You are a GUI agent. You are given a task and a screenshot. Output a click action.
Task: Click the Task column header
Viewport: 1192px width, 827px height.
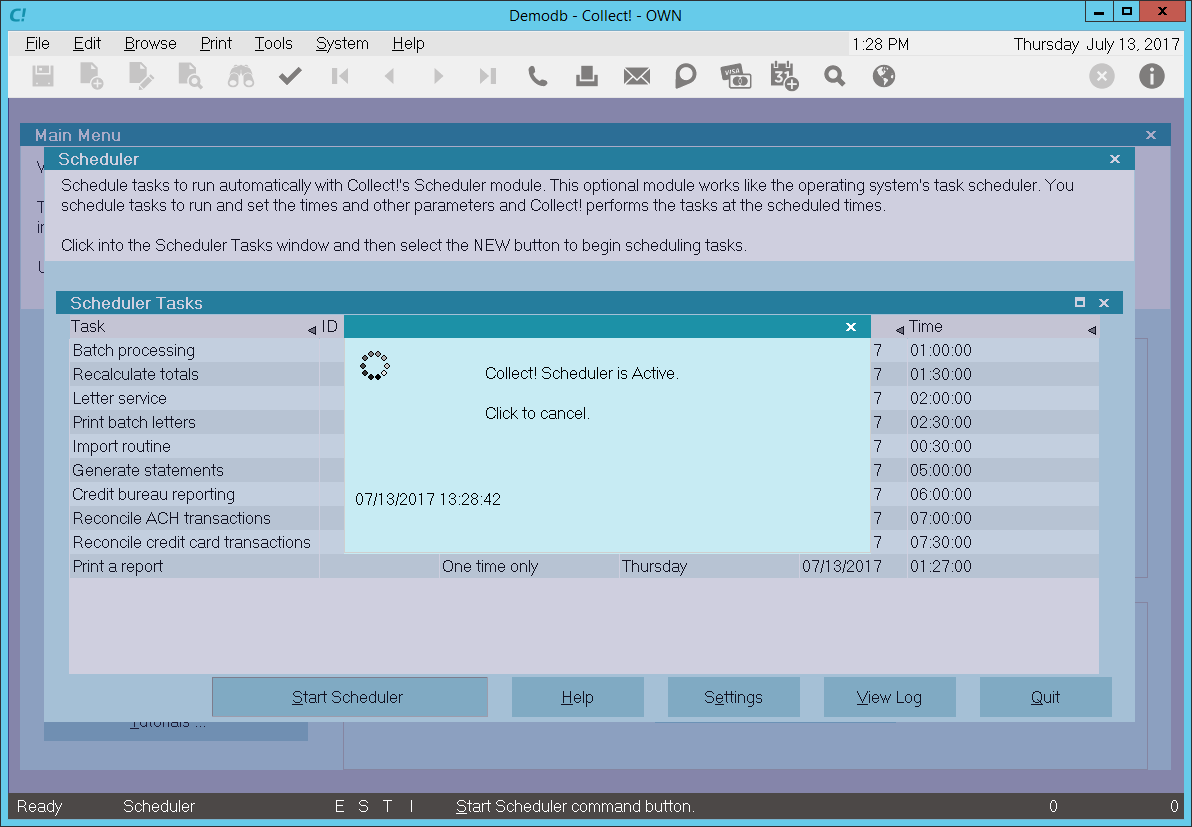coord(88,326)
